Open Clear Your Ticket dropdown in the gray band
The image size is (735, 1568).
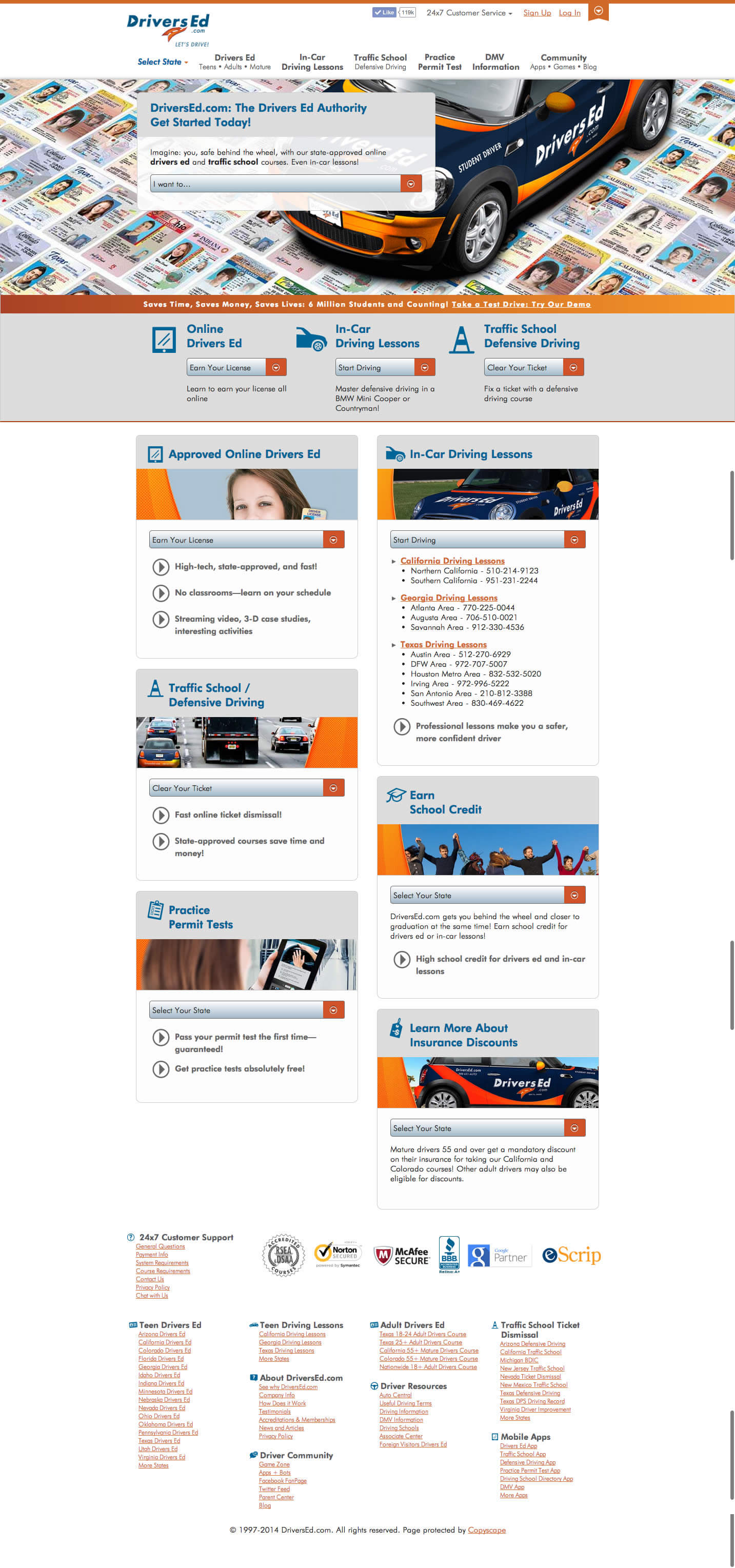pos(533,368)
